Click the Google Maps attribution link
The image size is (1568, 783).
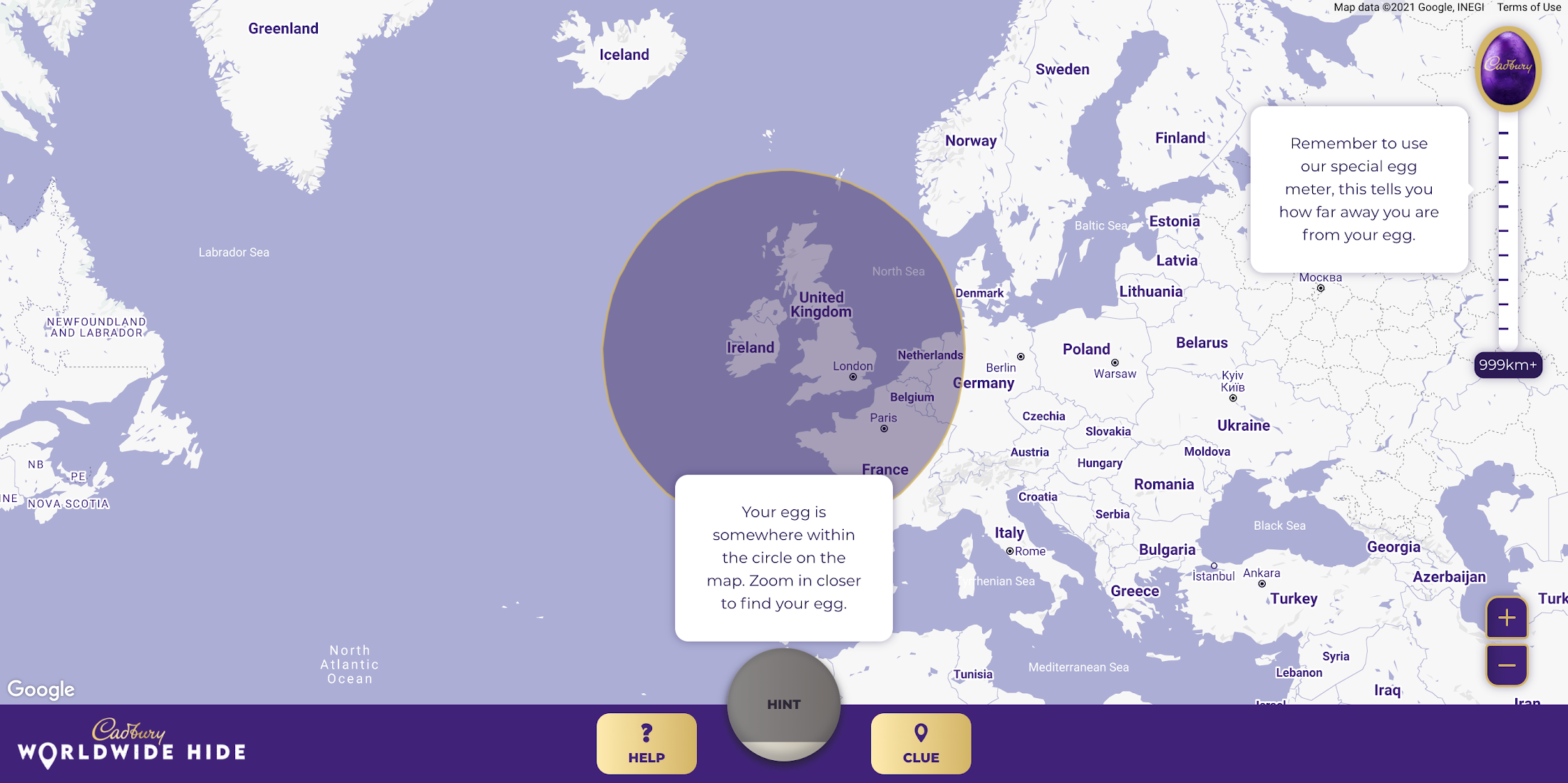click(x=42, y=689)
